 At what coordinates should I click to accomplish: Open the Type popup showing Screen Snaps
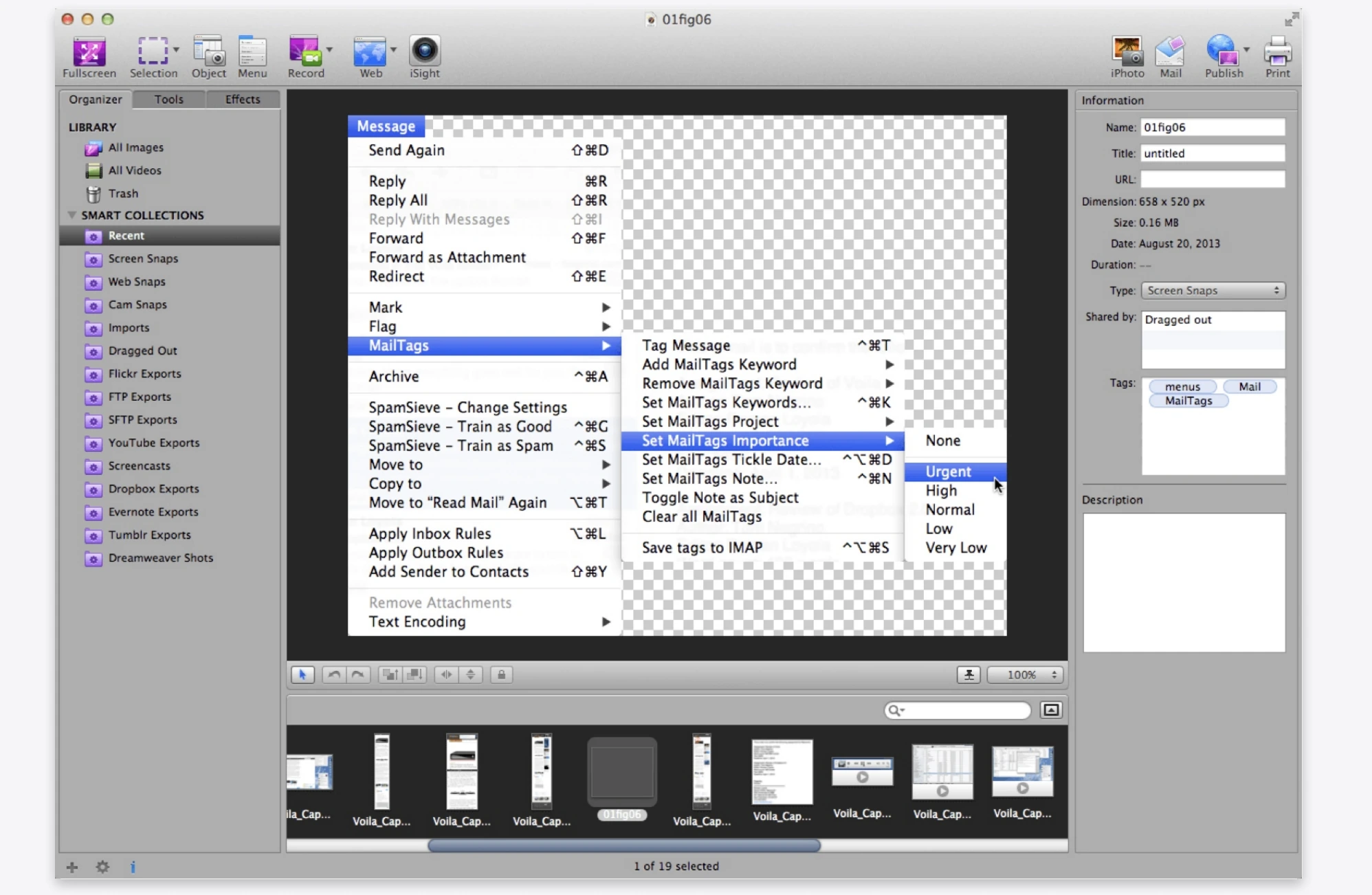[x=1213, y=291]
